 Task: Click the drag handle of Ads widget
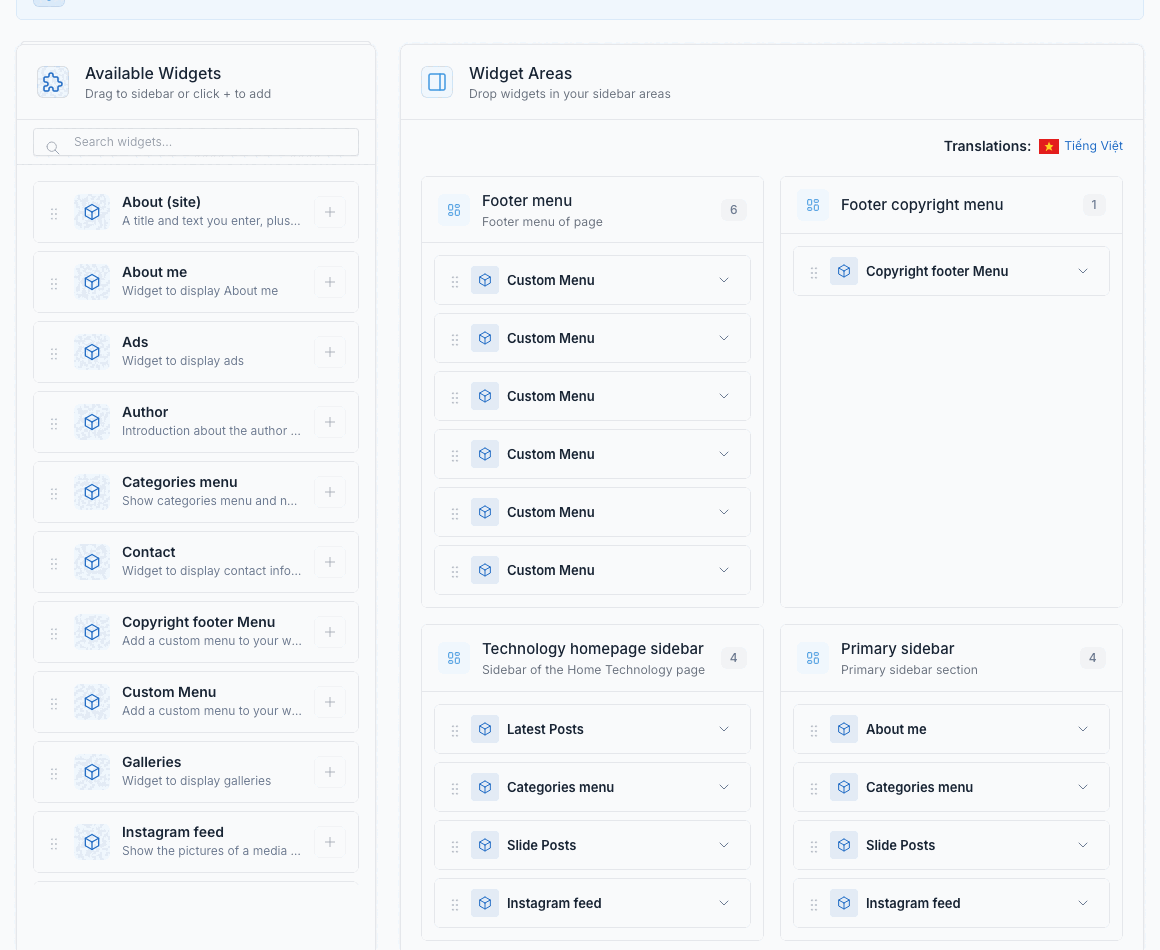tap(54, 353)
